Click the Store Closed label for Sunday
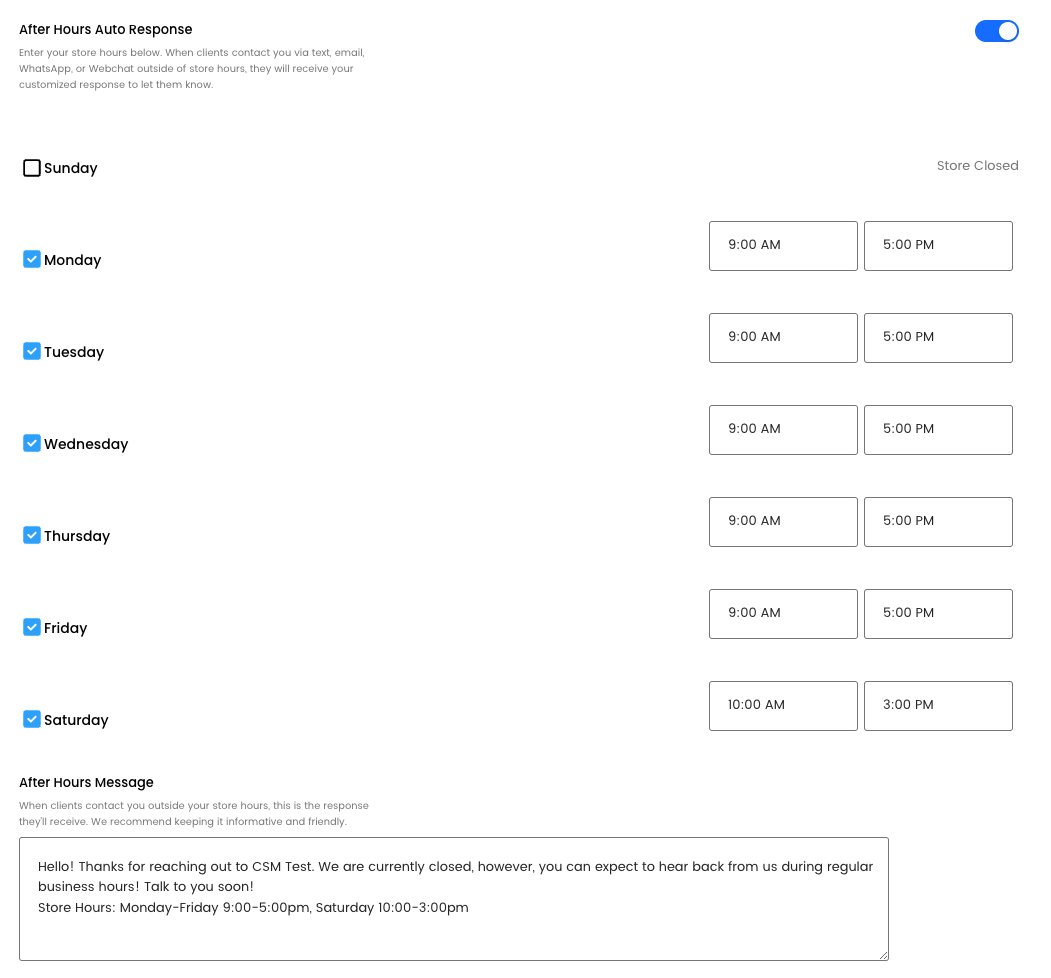The width and height of the screenshot is (1051, 978). click(x=977, y=166)
